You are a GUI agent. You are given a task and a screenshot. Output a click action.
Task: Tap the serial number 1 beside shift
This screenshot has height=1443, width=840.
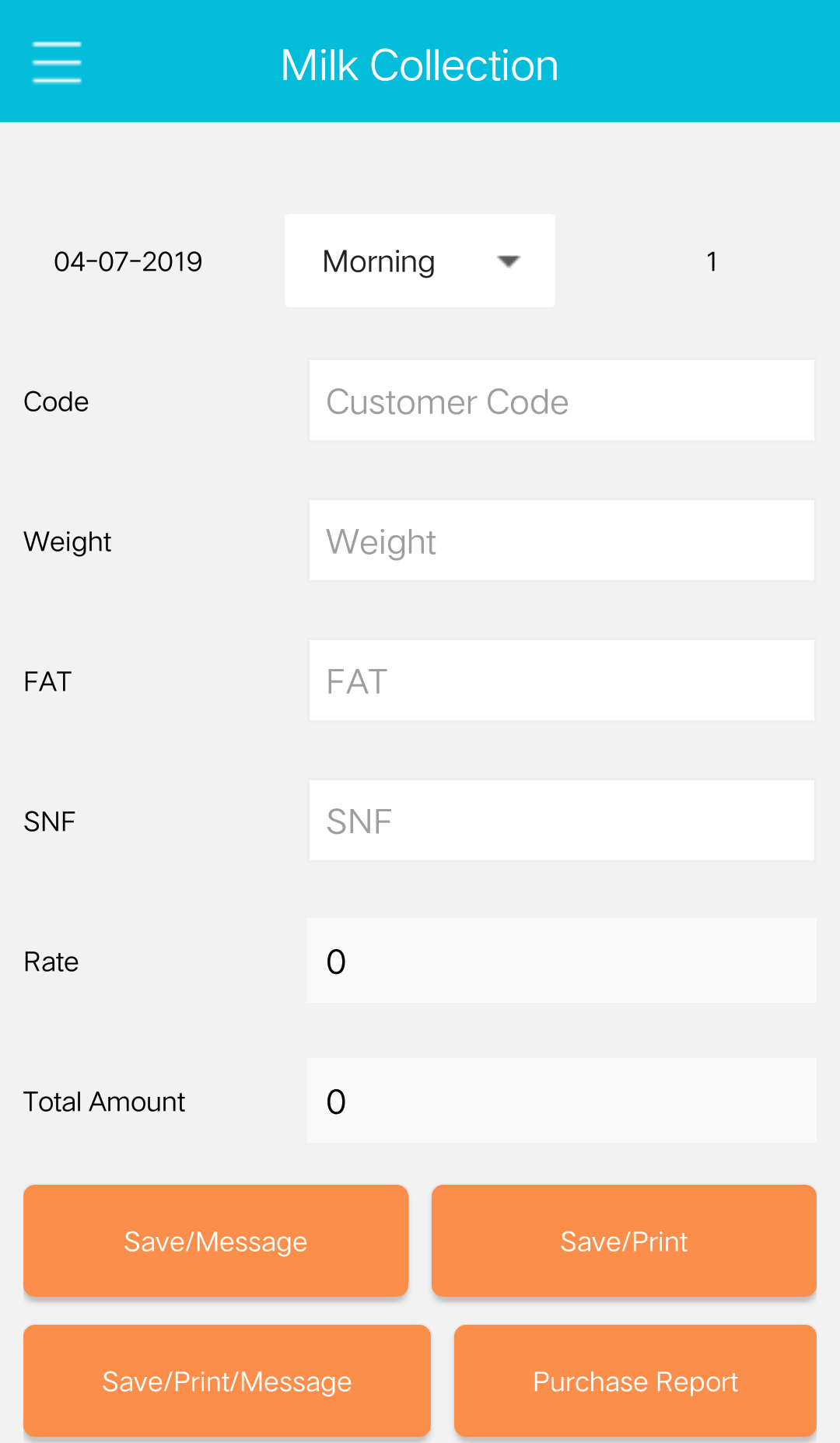pyautogui.click(x=711, y=261)
